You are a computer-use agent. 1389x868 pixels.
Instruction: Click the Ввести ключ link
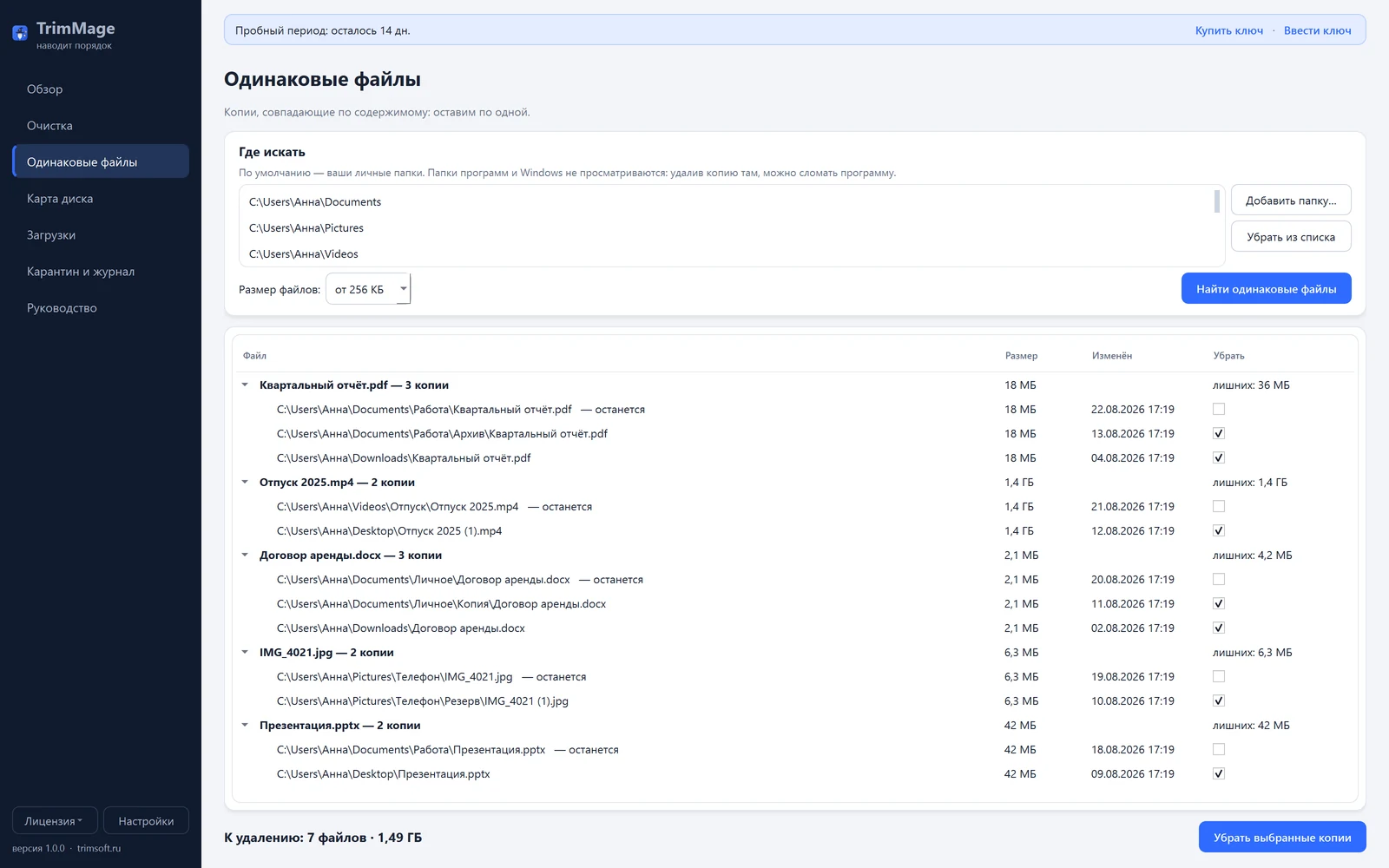1317,30
